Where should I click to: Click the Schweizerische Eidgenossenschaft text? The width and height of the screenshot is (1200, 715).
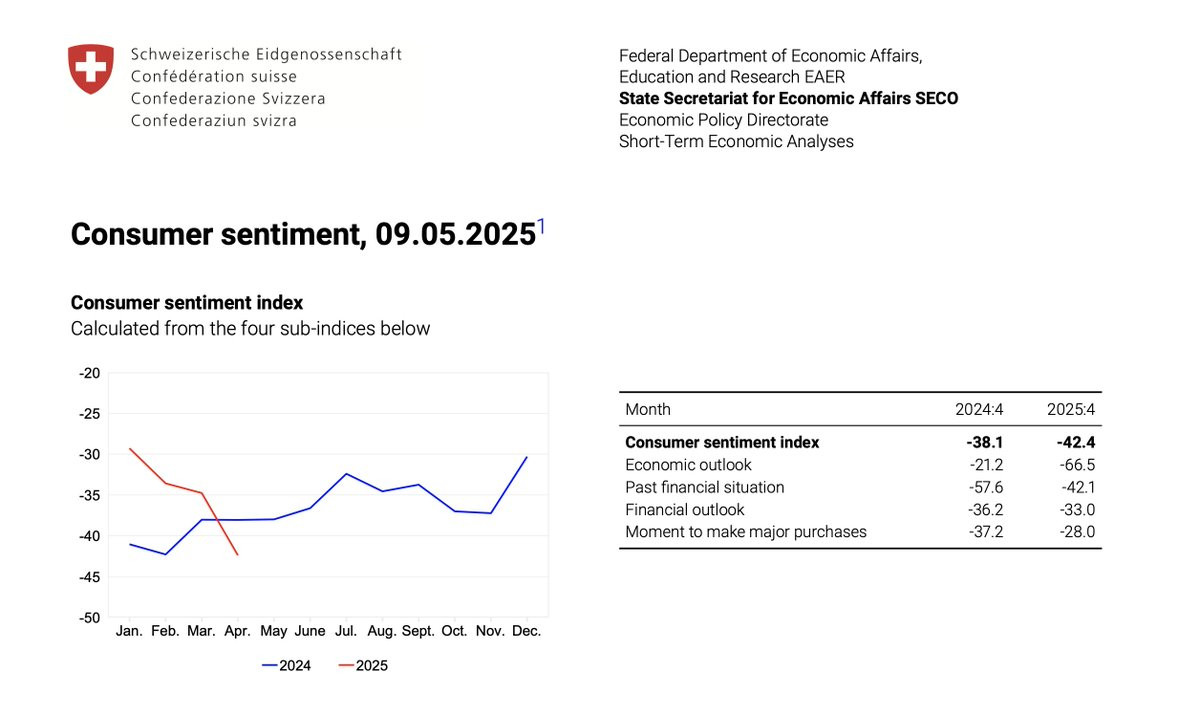[266, 54]
